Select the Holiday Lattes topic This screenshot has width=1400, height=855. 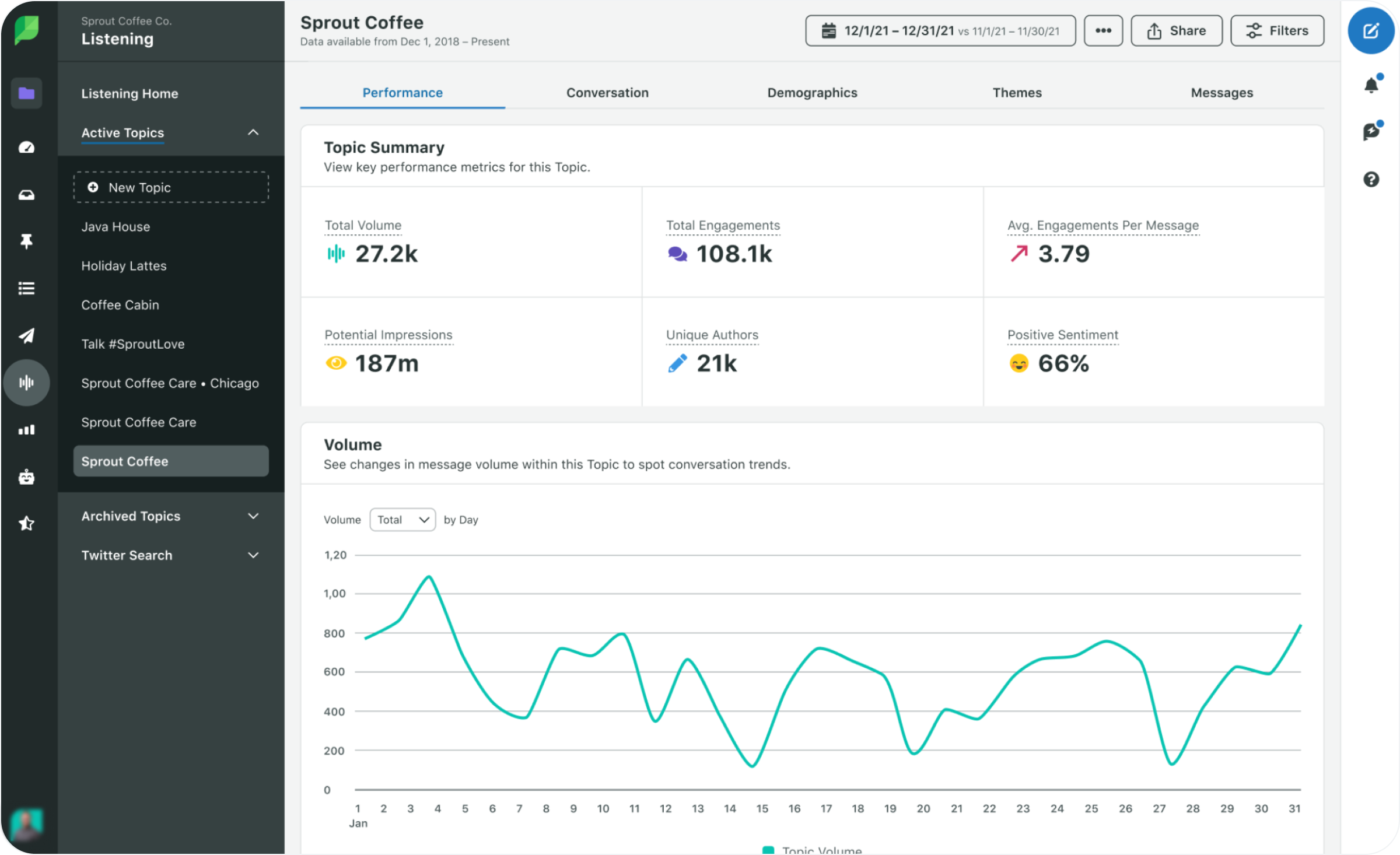[124, 266]
